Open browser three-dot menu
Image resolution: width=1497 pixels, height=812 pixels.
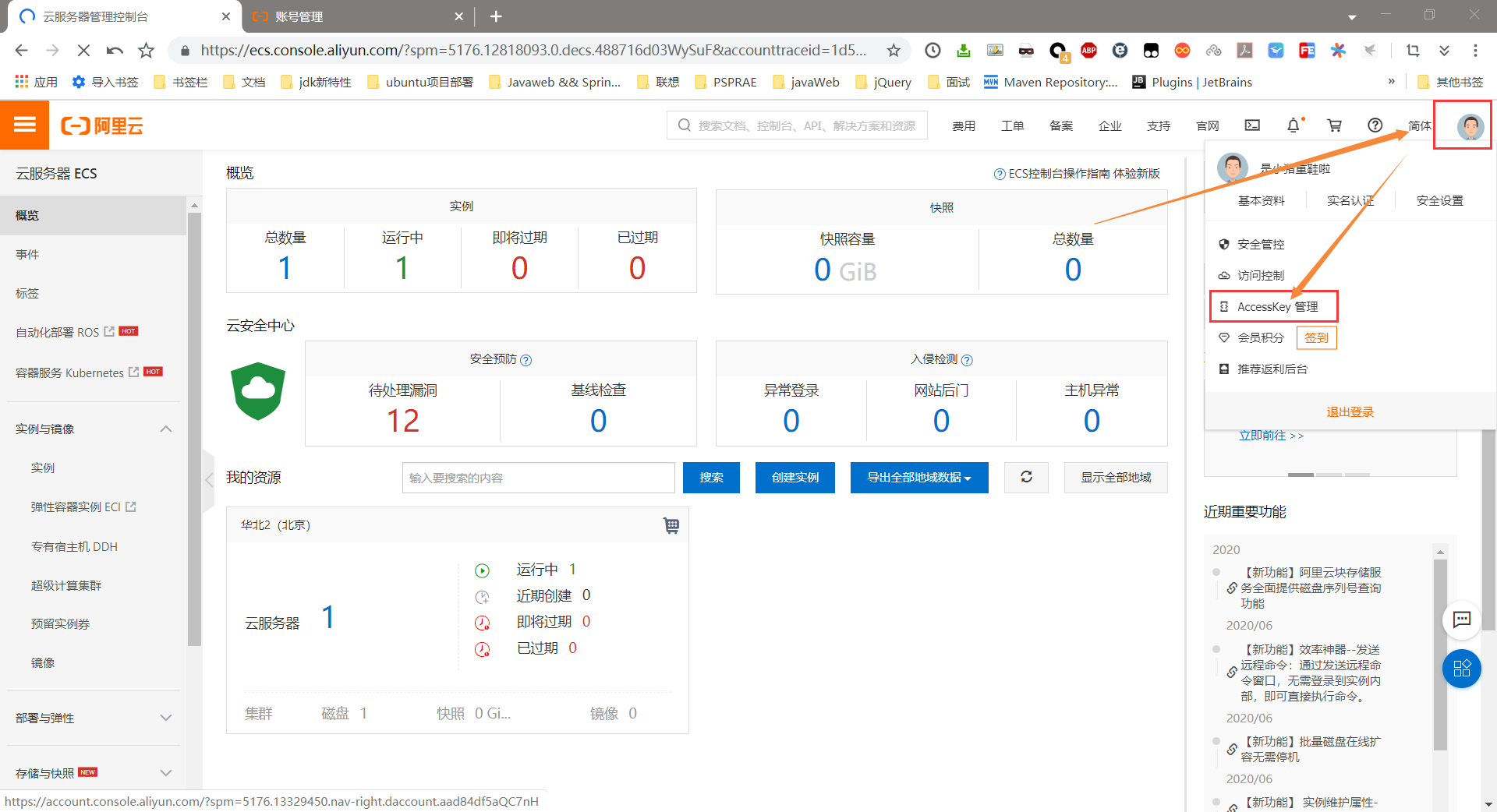point(1475,51)
